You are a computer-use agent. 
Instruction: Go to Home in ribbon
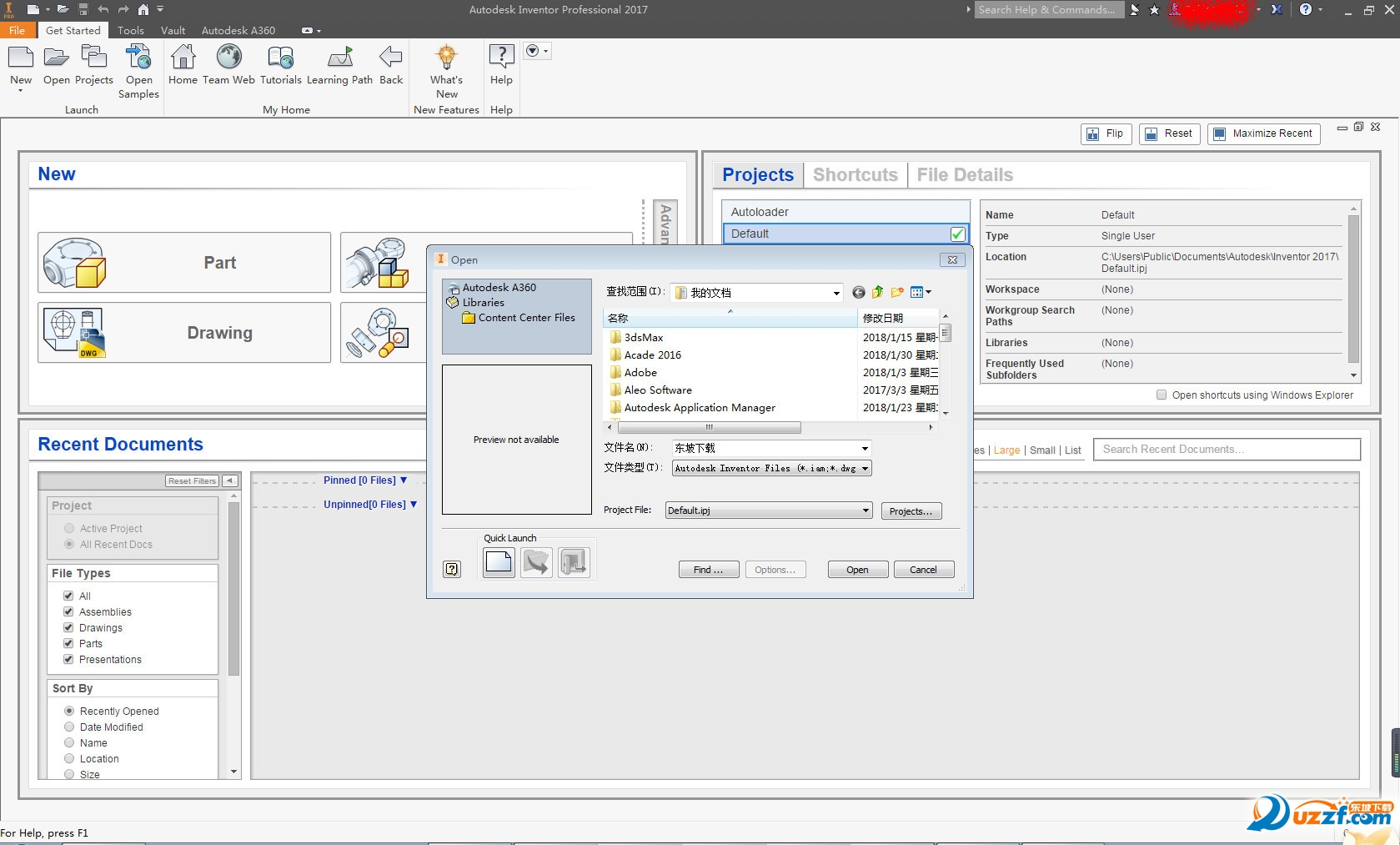[183, 58]
